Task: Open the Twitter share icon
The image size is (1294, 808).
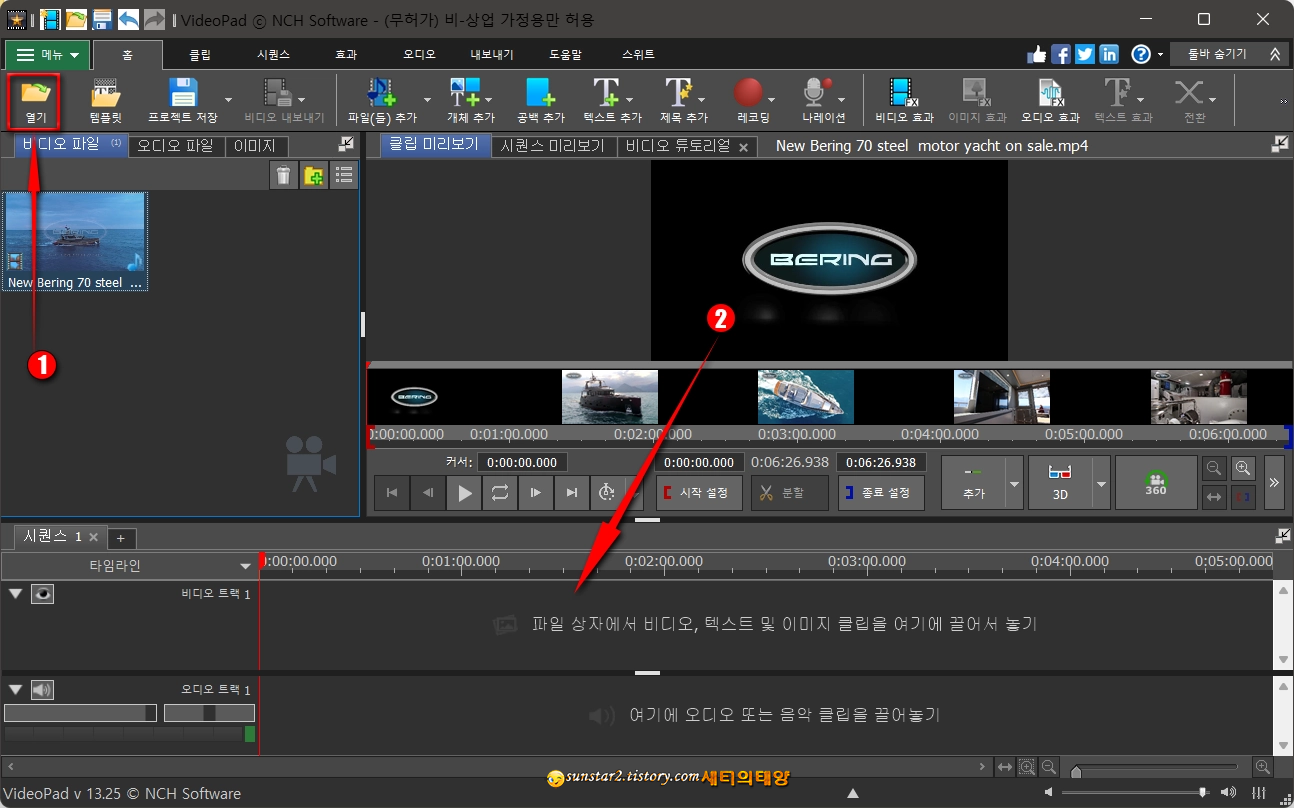Action: (x=1085, y=54)
